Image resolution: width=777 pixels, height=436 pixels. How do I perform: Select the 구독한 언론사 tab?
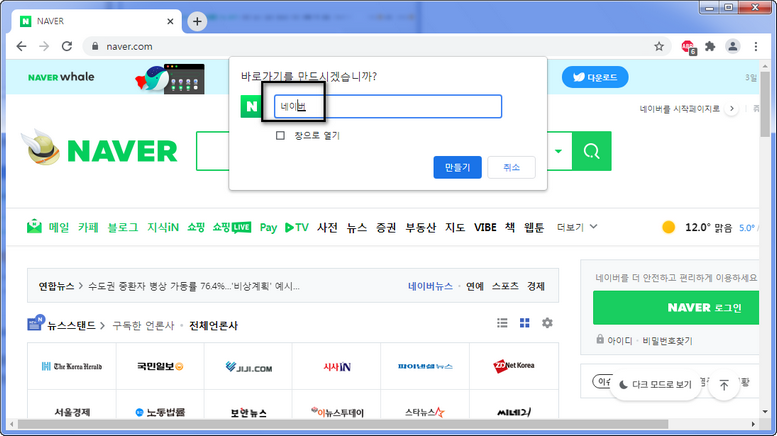pyautogui.click(x=143, y=326)
